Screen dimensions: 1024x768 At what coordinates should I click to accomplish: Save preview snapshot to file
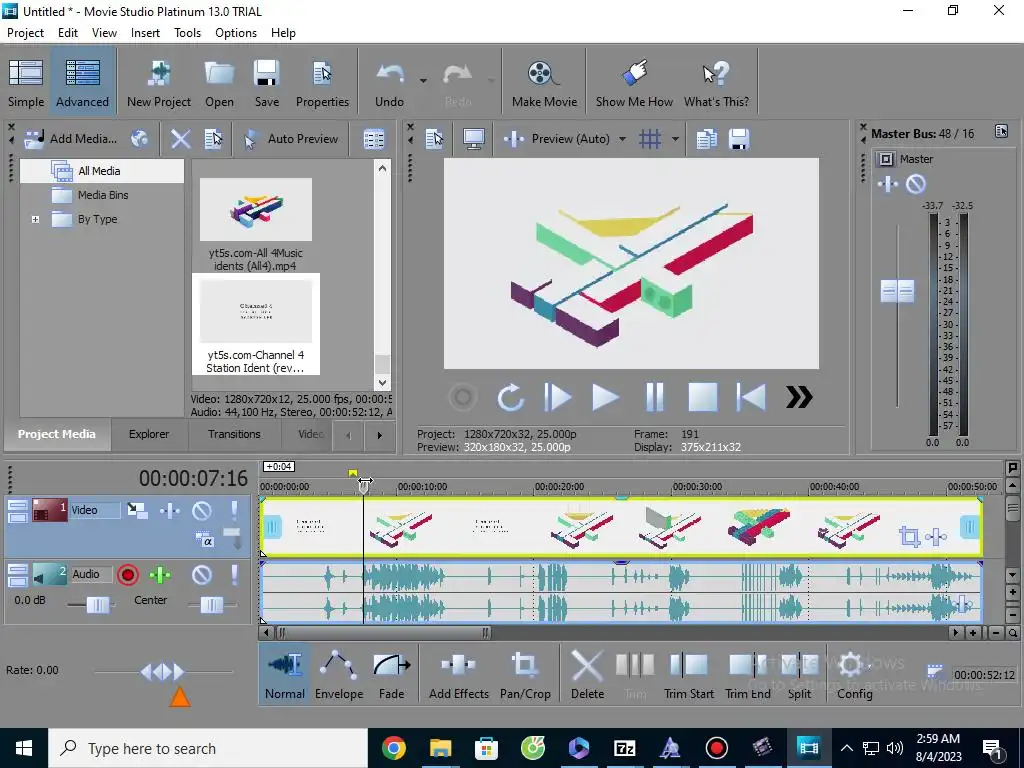pos(739,138)
